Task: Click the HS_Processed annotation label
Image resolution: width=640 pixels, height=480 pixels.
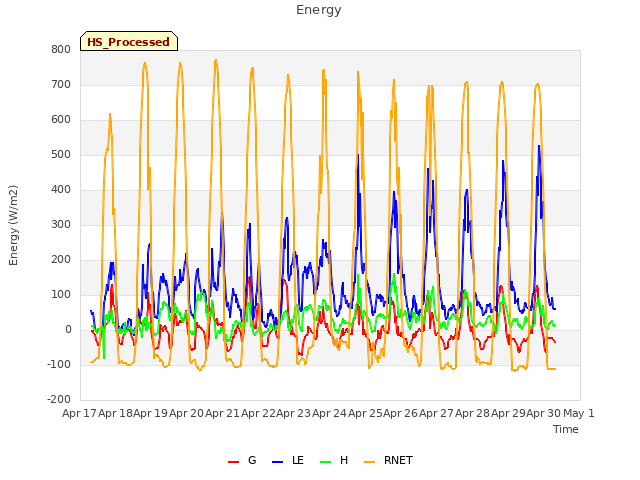Action: [129, 41]
